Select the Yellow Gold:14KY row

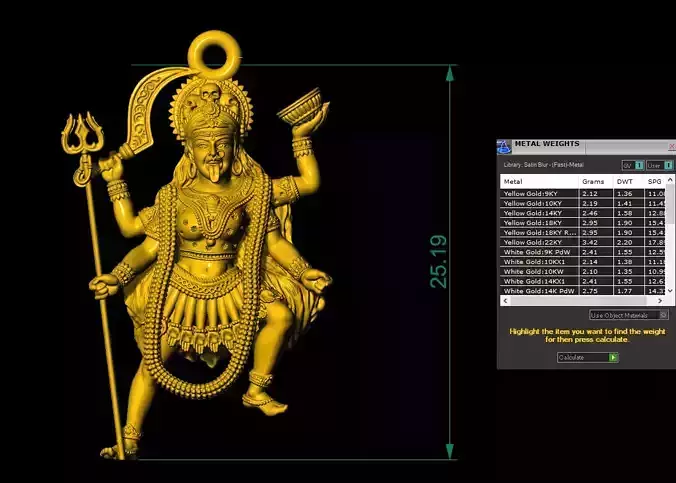tap(583, 213)
